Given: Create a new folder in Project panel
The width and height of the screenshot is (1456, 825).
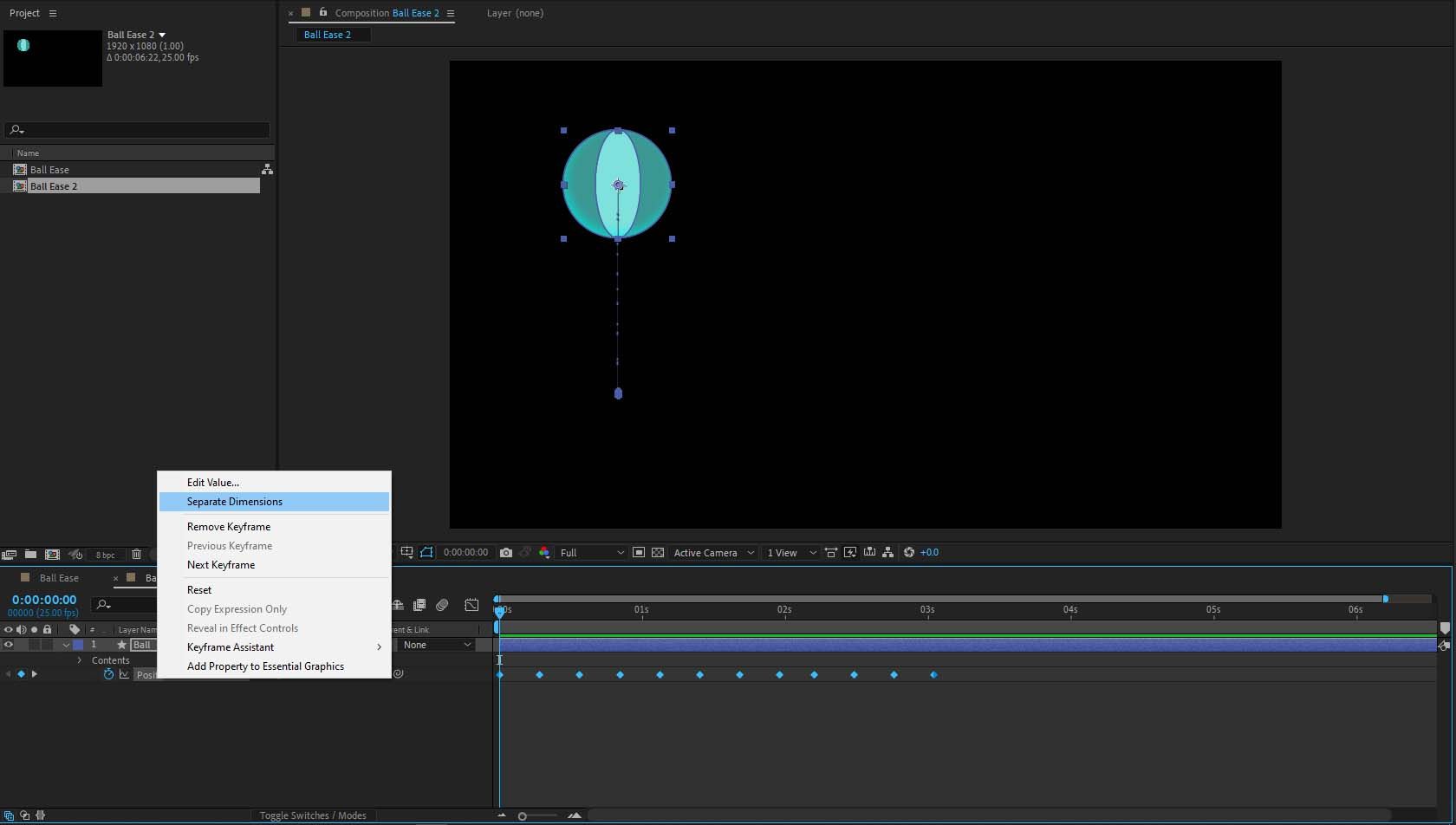Looking at the screenshot, I should click(30, 555).
